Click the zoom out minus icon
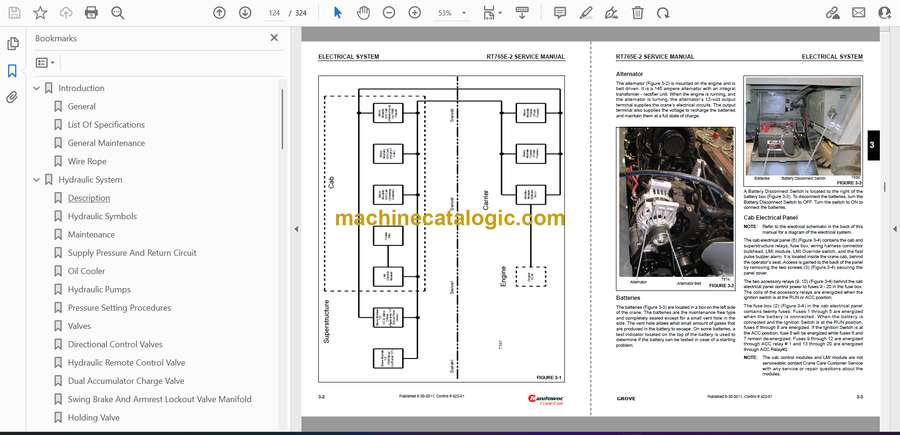900x435 pixels. tap(387, 13)
